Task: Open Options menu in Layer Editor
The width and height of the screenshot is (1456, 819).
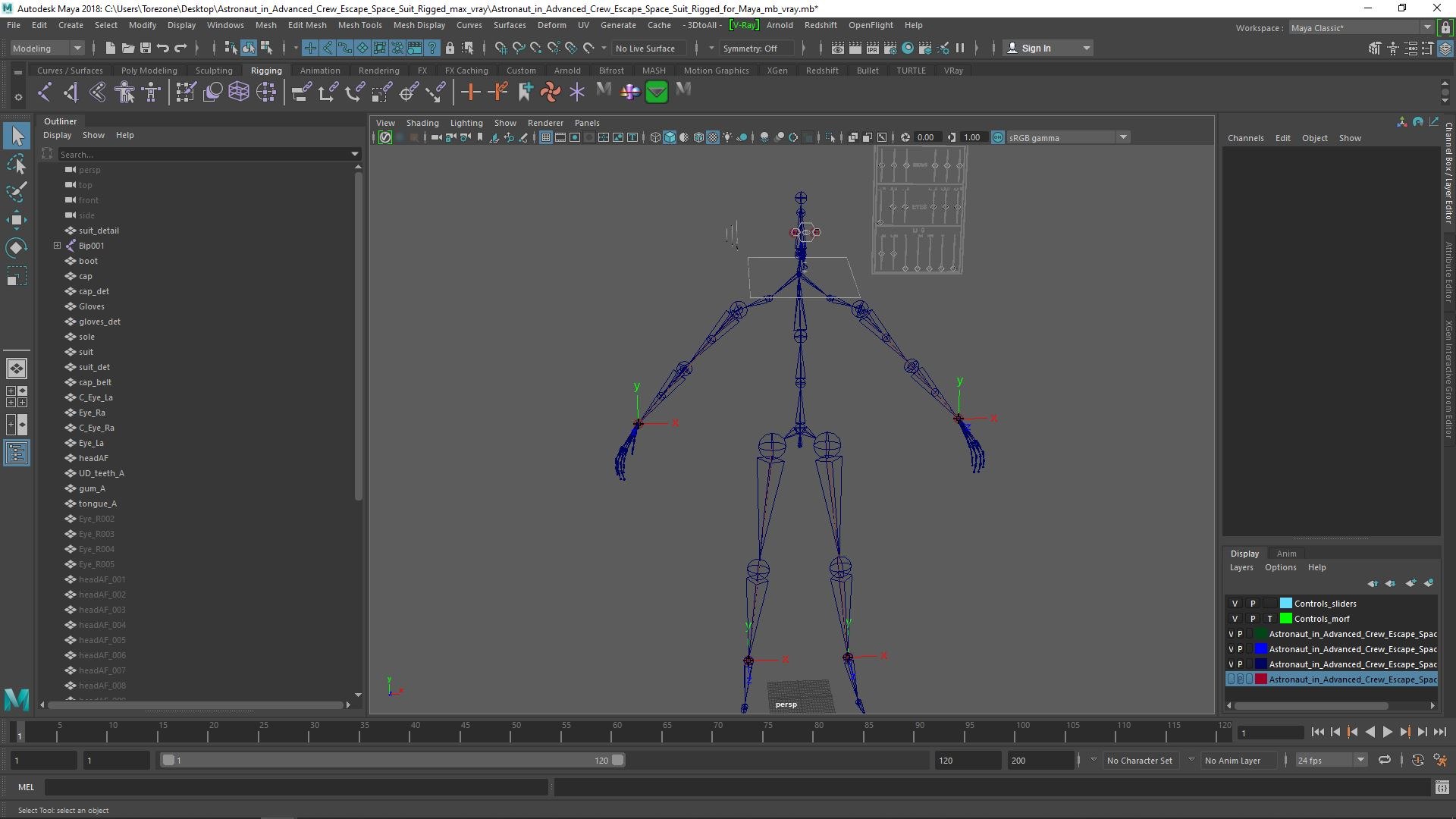Action: tap(1280, 567)
